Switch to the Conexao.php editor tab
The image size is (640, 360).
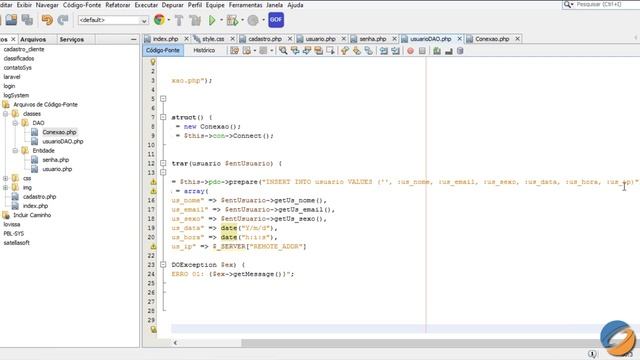point(492,39)
